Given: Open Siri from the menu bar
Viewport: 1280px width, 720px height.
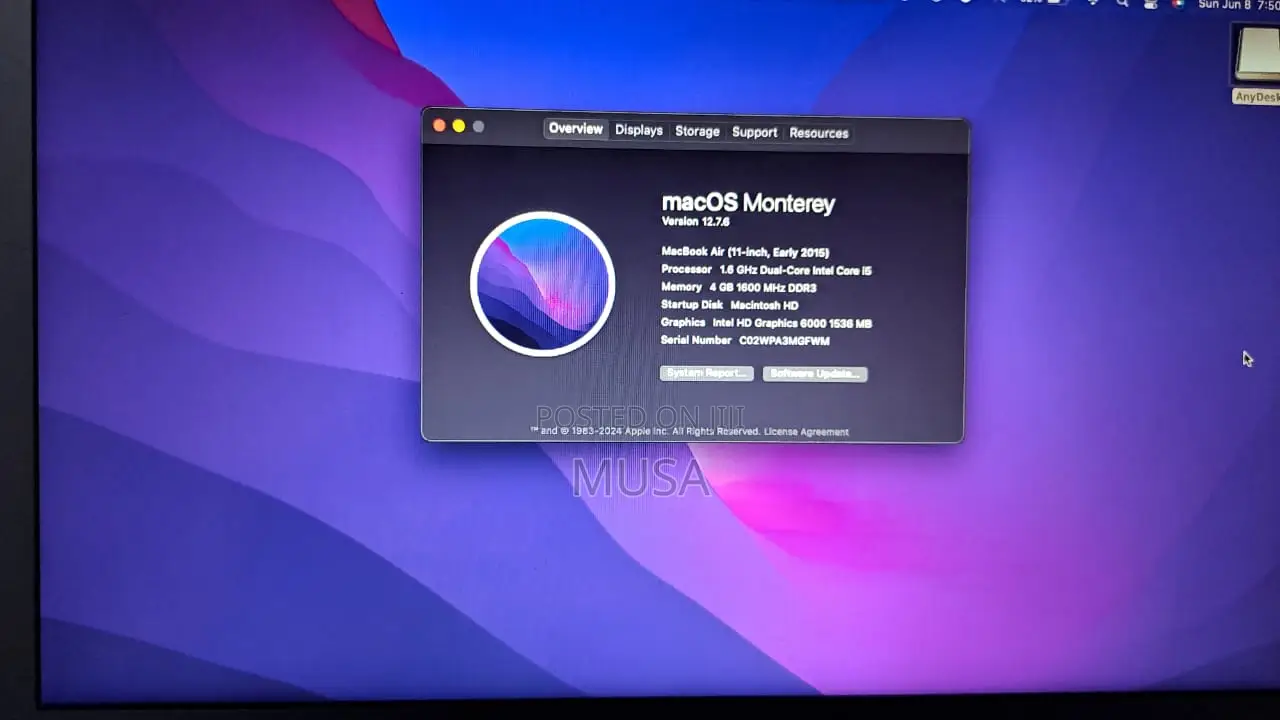Looking at the screenshot, I should coord(1178,3).
